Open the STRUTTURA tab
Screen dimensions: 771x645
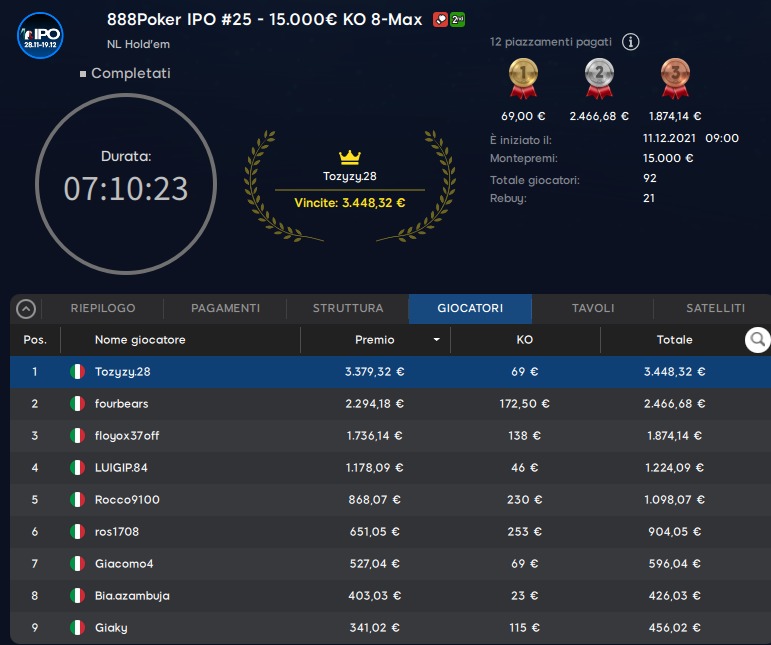click(348, 308)
